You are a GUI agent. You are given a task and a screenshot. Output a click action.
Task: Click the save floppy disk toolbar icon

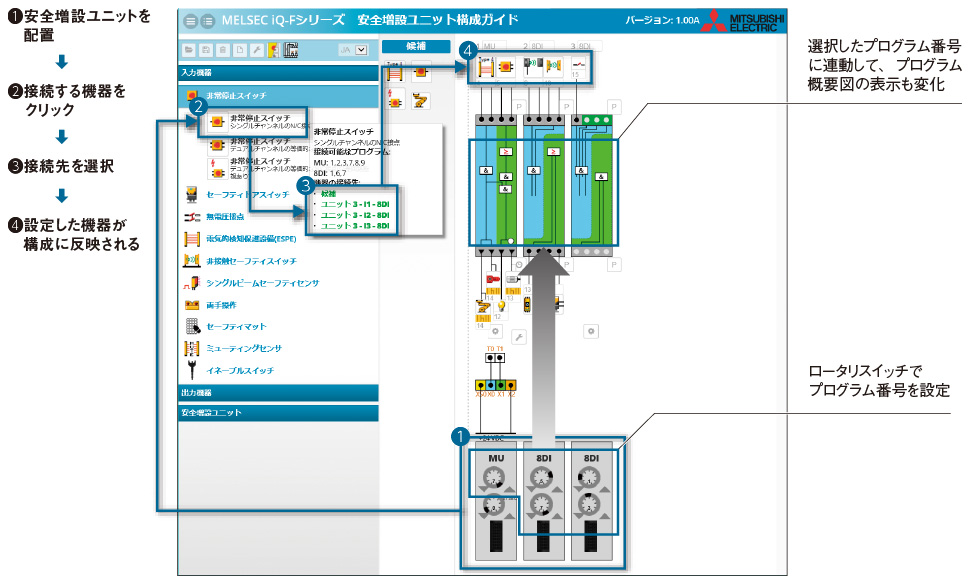pyautogui.click(x=205, y=49)
